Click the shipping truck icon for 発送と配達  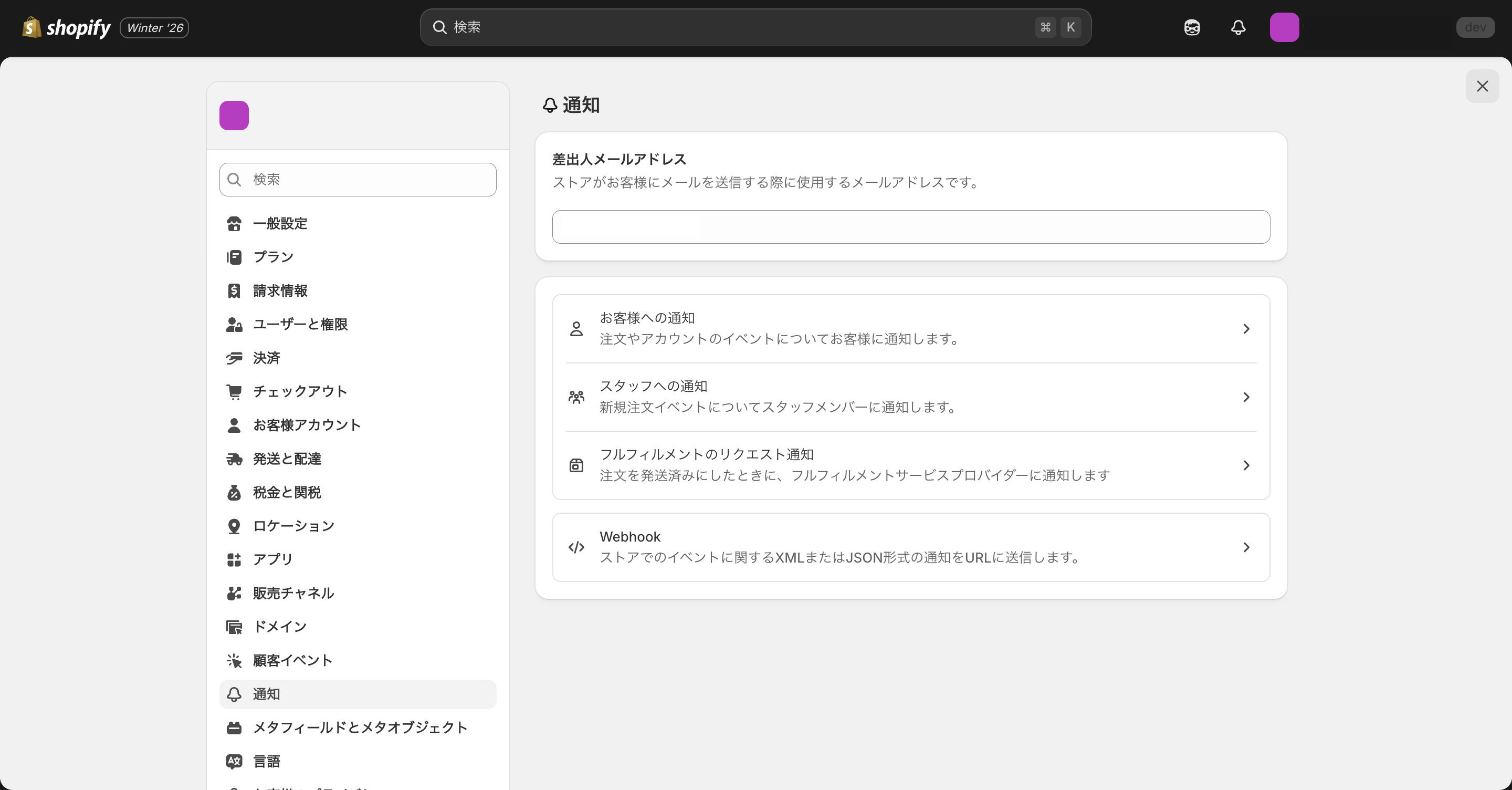point(234,459)
